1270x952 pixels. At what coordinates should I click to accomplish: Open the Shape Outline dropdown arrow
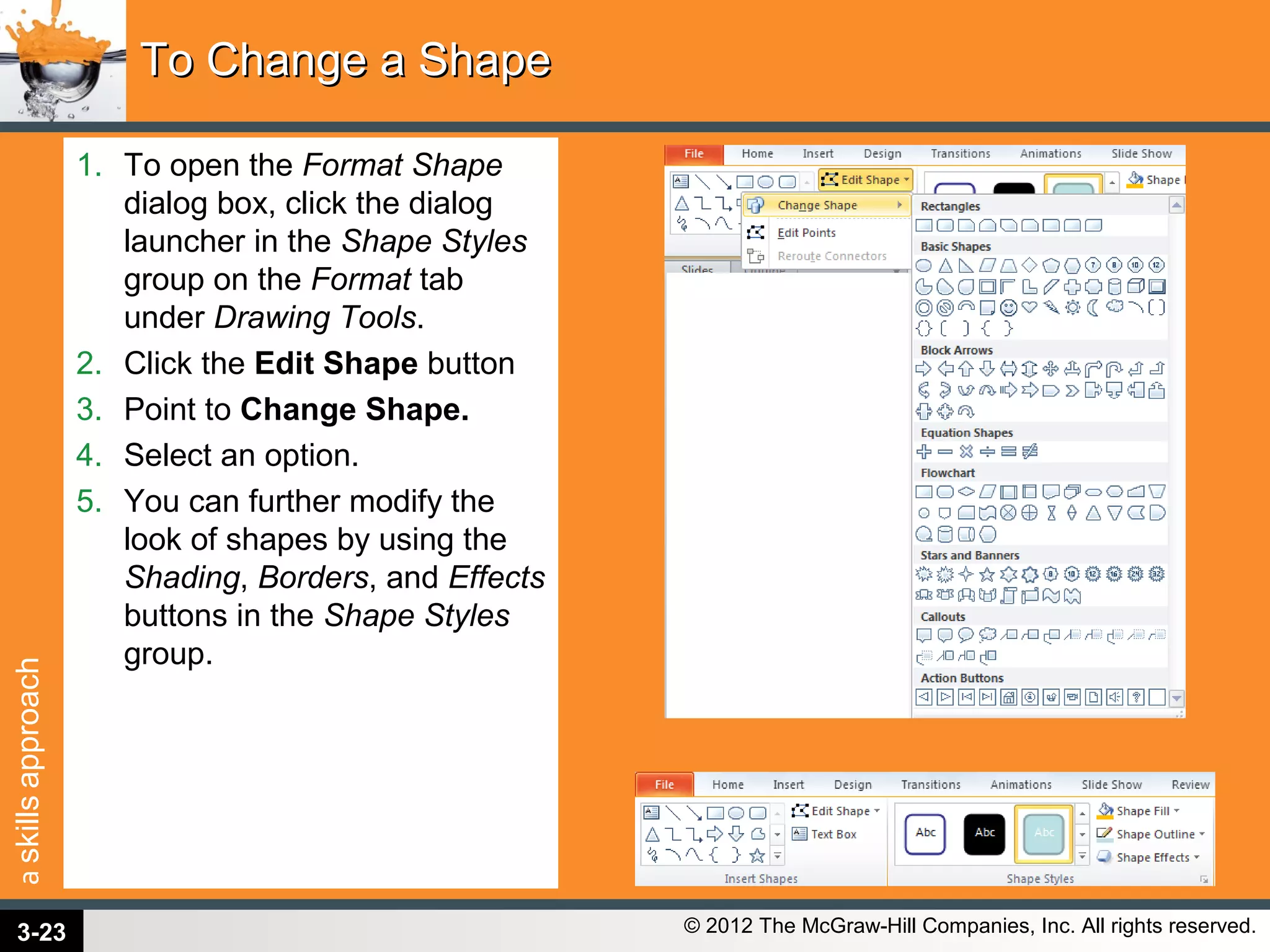(x=1202, y=834)
